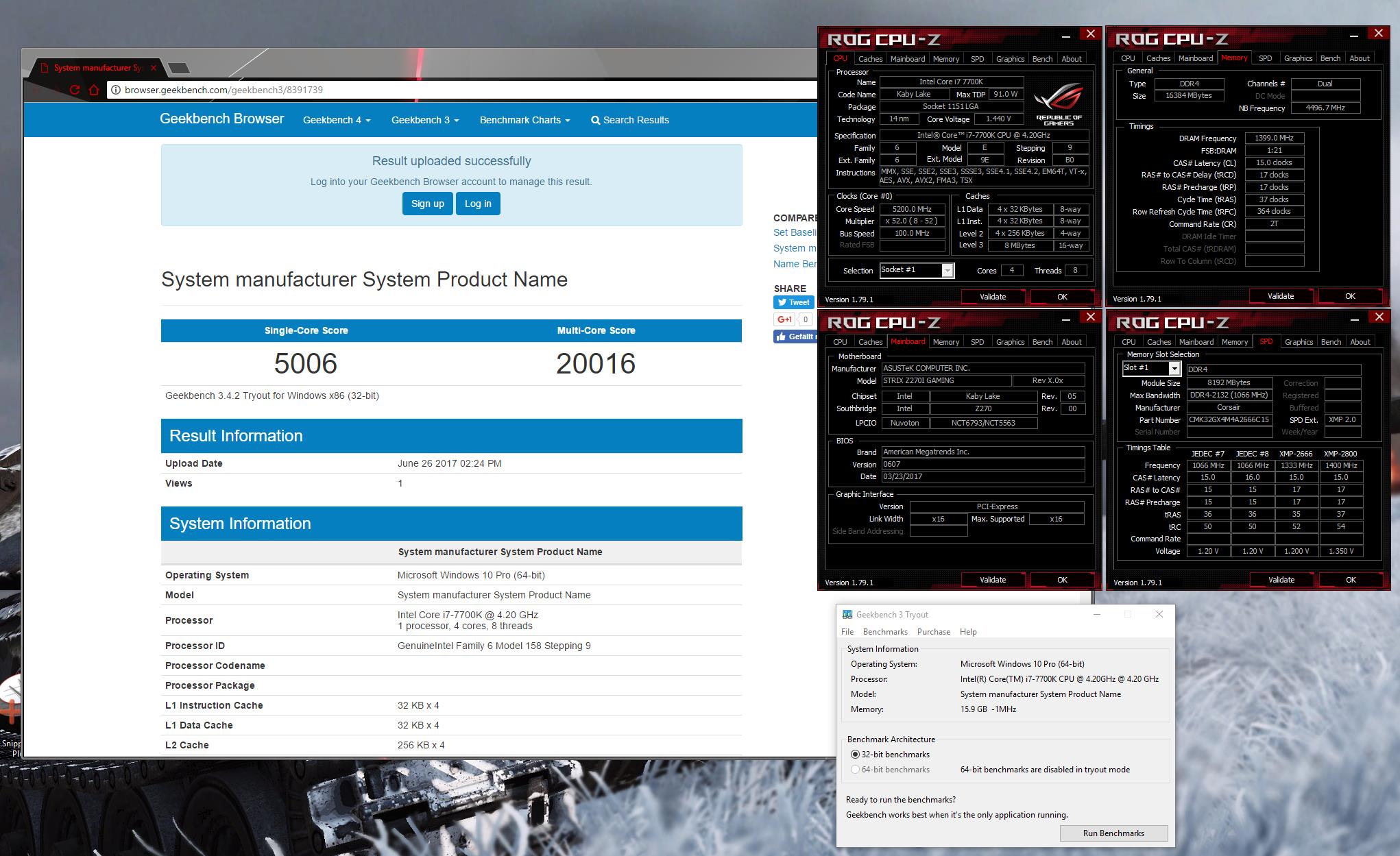
Task: Minimize the Geekbench 3 Tryout window
Action: click(1097, 614)
